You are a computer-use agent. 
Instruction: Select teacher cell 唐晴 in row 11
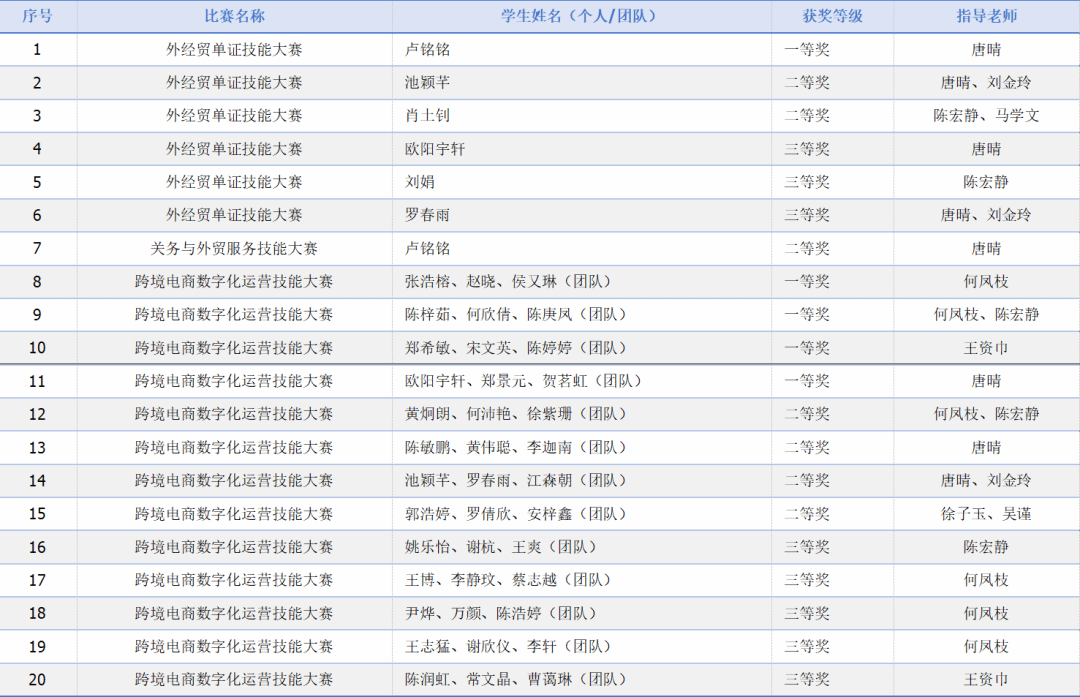click(986, 381)
